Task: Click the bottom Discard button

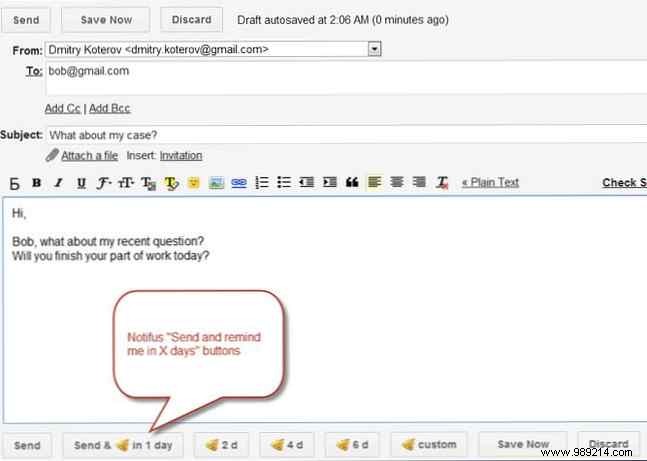Action: 608,444
